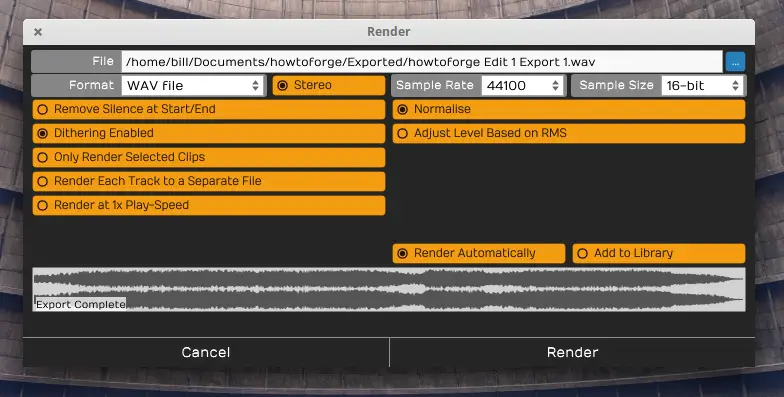The height and width of the screenshot is (397, 784).
Task: Open file browser with the blue ellipsis button
Action: [735, 62]
